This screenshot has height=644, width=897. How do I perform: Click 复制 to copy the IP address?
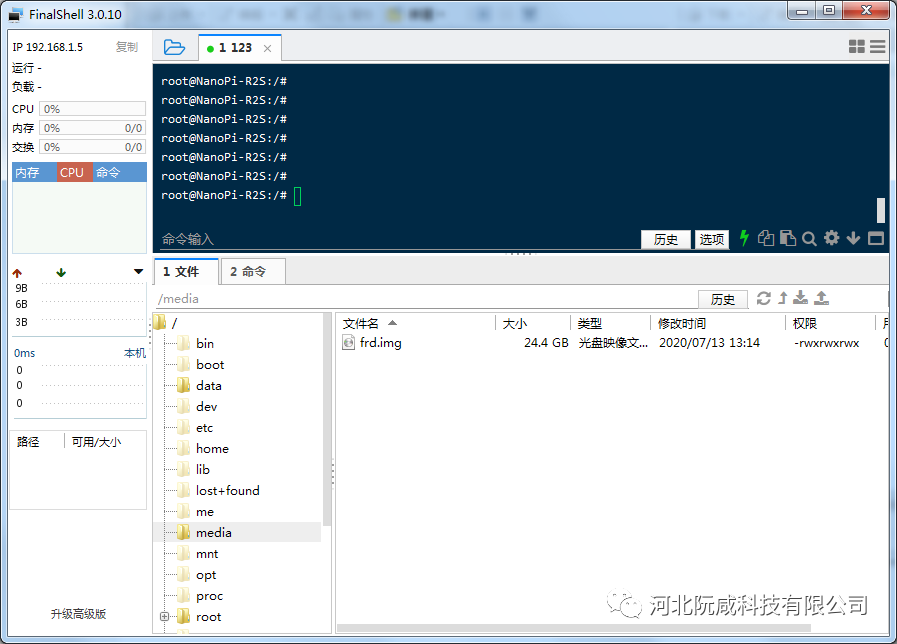pos(126,46)
